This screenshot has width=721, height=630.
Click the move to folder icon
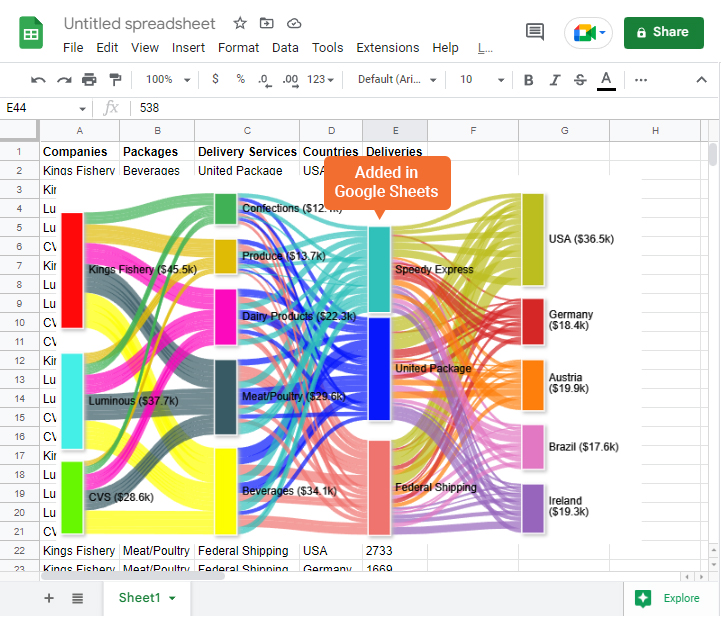click(267, 23)
